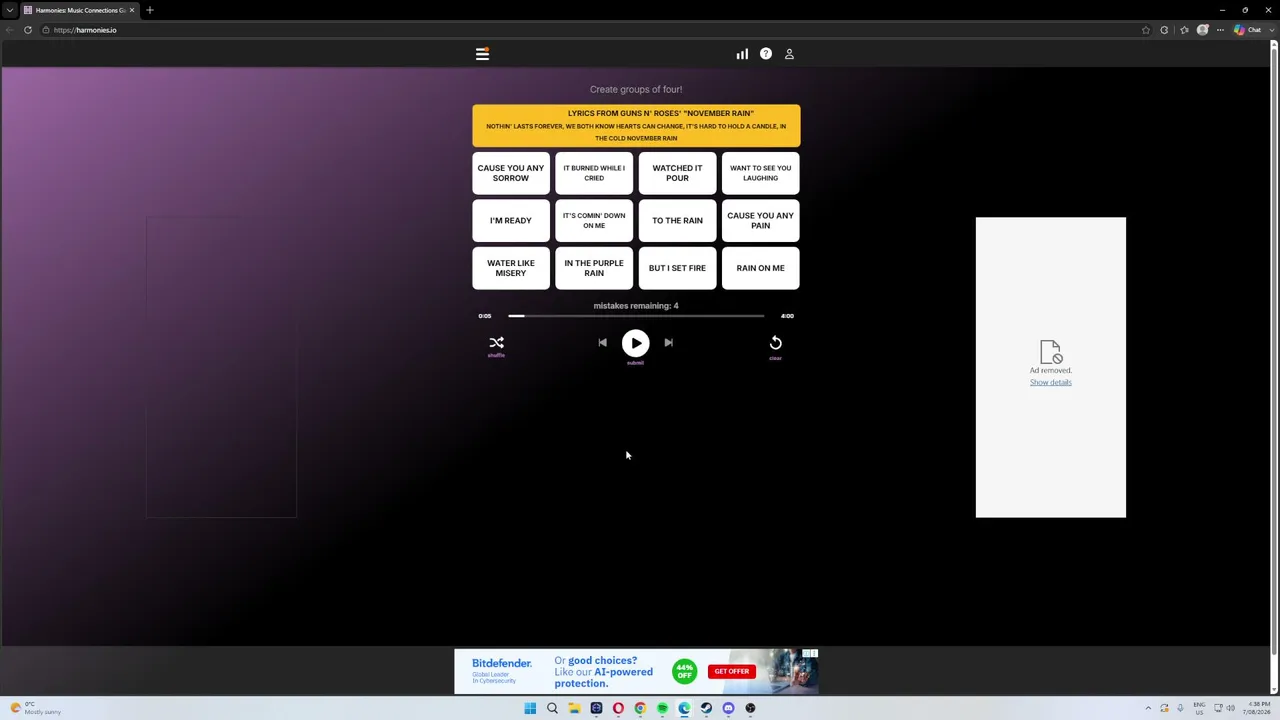Open a new browser tab
This screenshot has height=720, width=1280.
(150, 10)
